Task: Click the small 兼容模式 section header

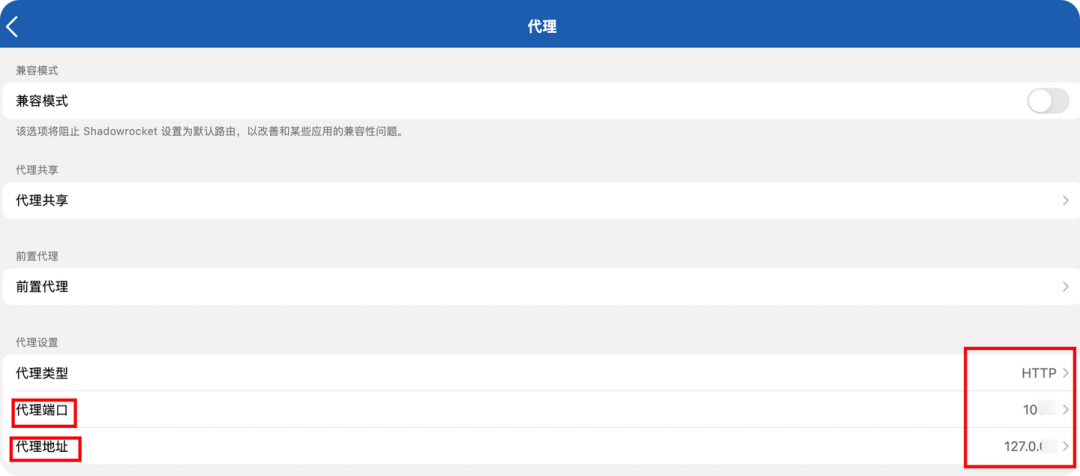Action: click(37, 70)
